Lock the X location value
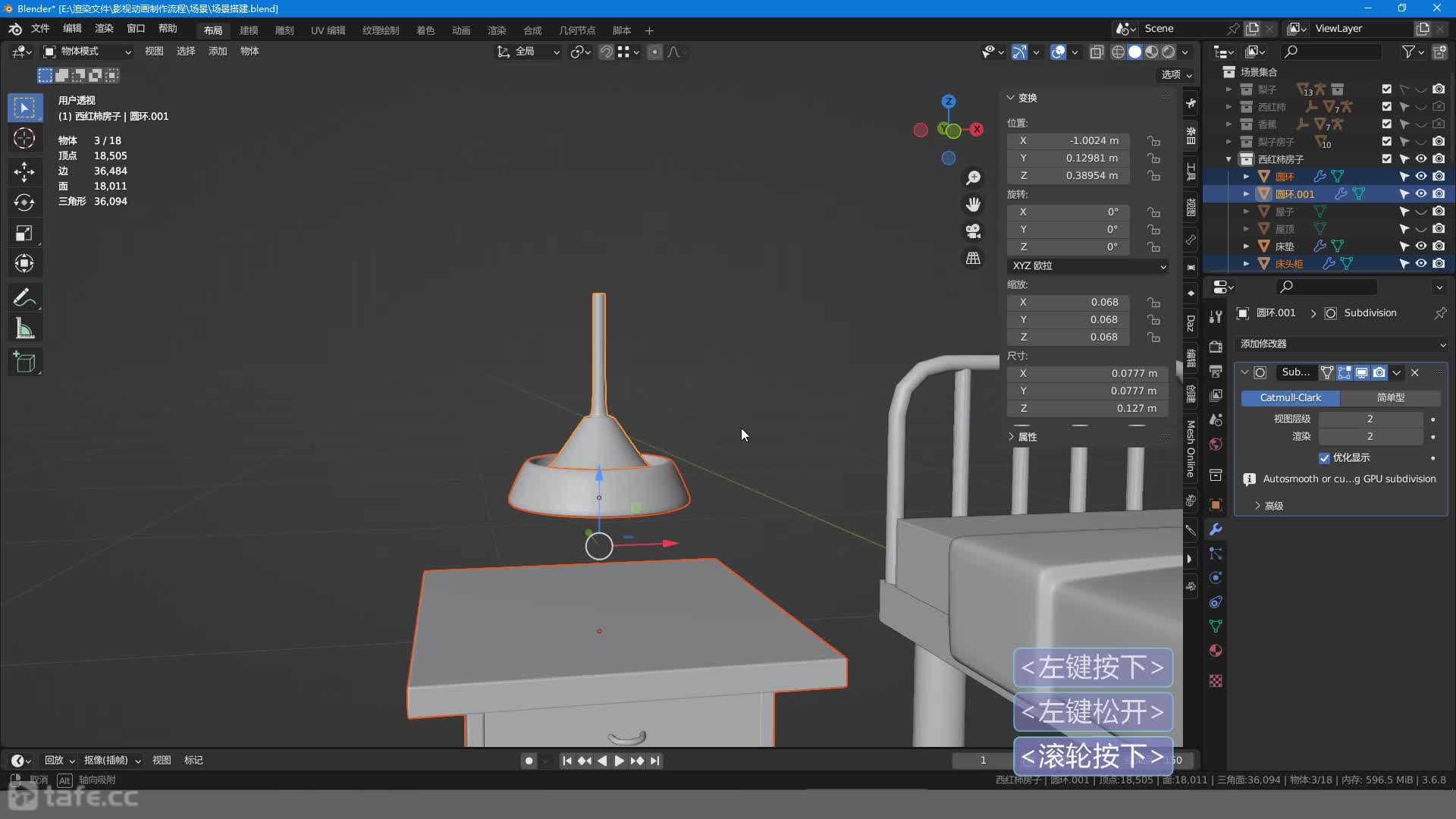Screen dimensions: 1456x819 tap(1153, 141)
